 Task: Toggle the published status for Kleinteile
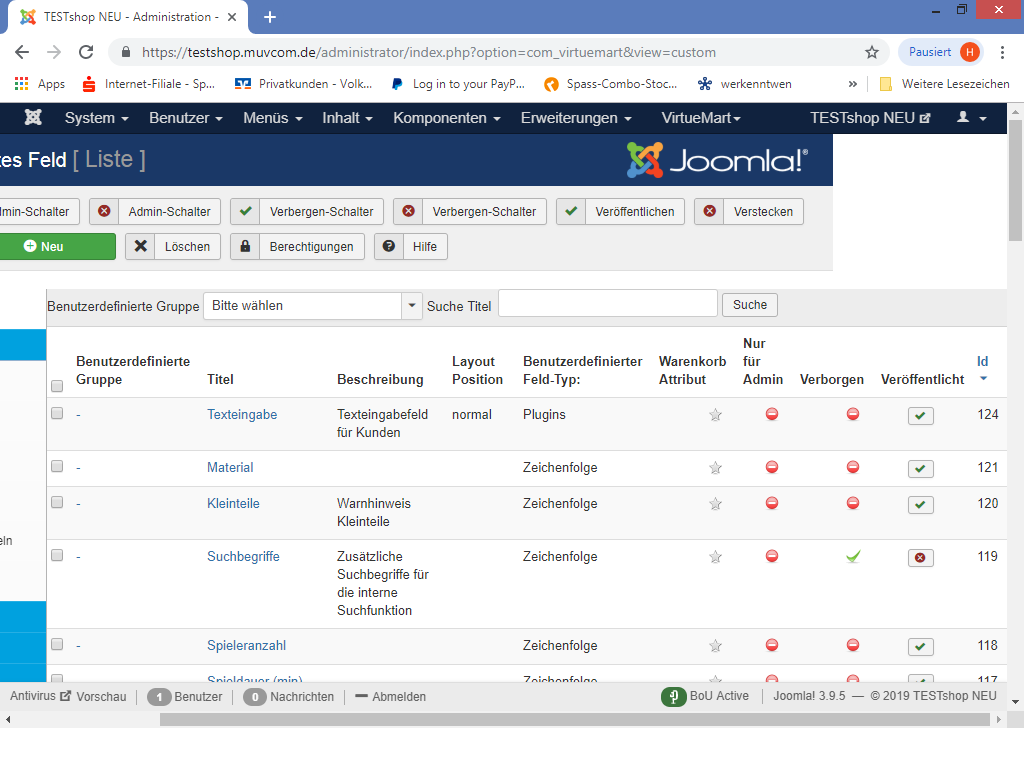click(x=921, y=505)
